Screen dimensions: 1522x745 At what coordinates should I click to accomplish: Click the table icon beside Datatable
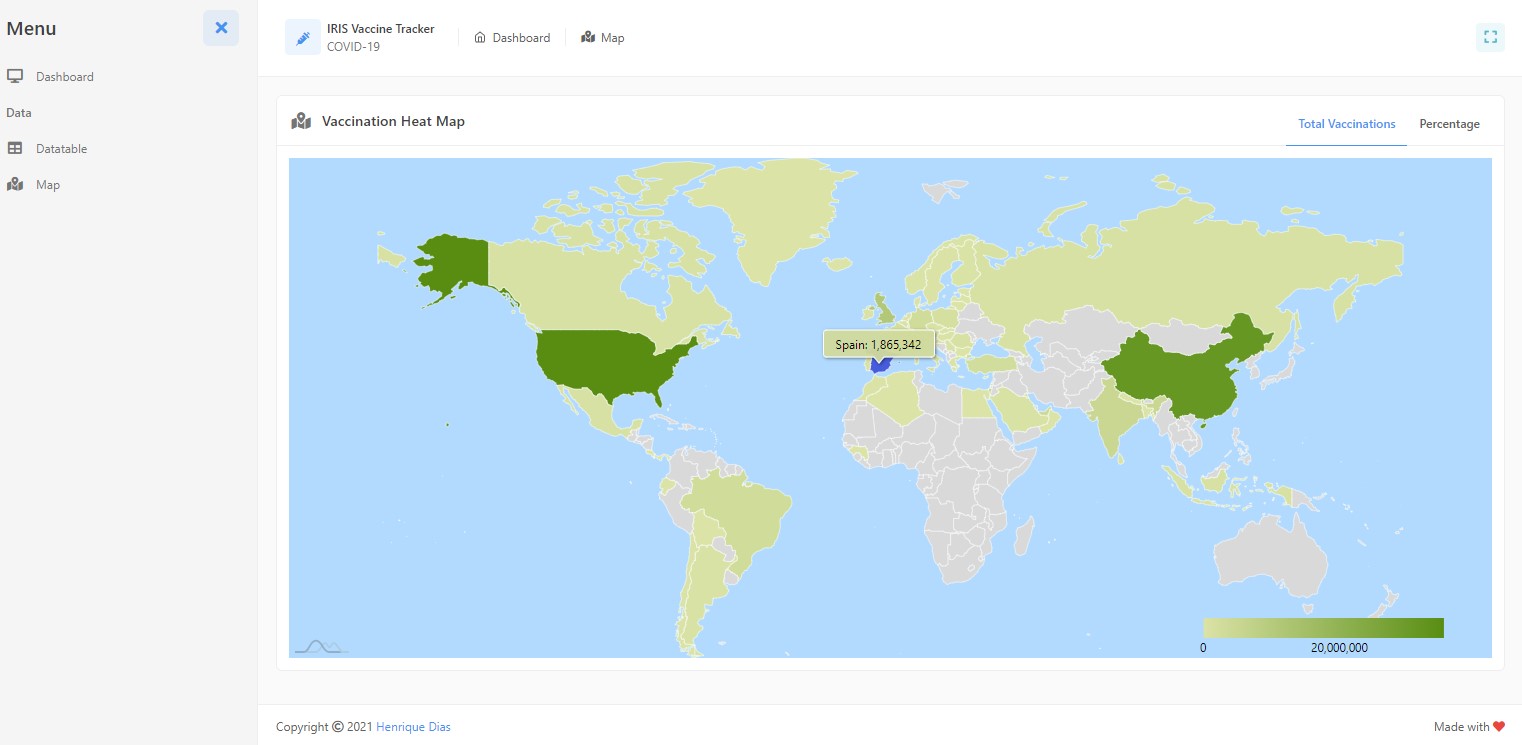tap(15, 149)
